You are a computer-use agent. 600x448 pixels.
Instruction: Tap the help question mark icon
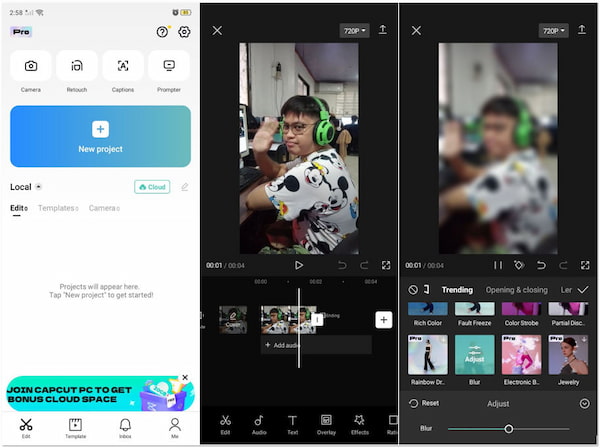pos(162,32)
